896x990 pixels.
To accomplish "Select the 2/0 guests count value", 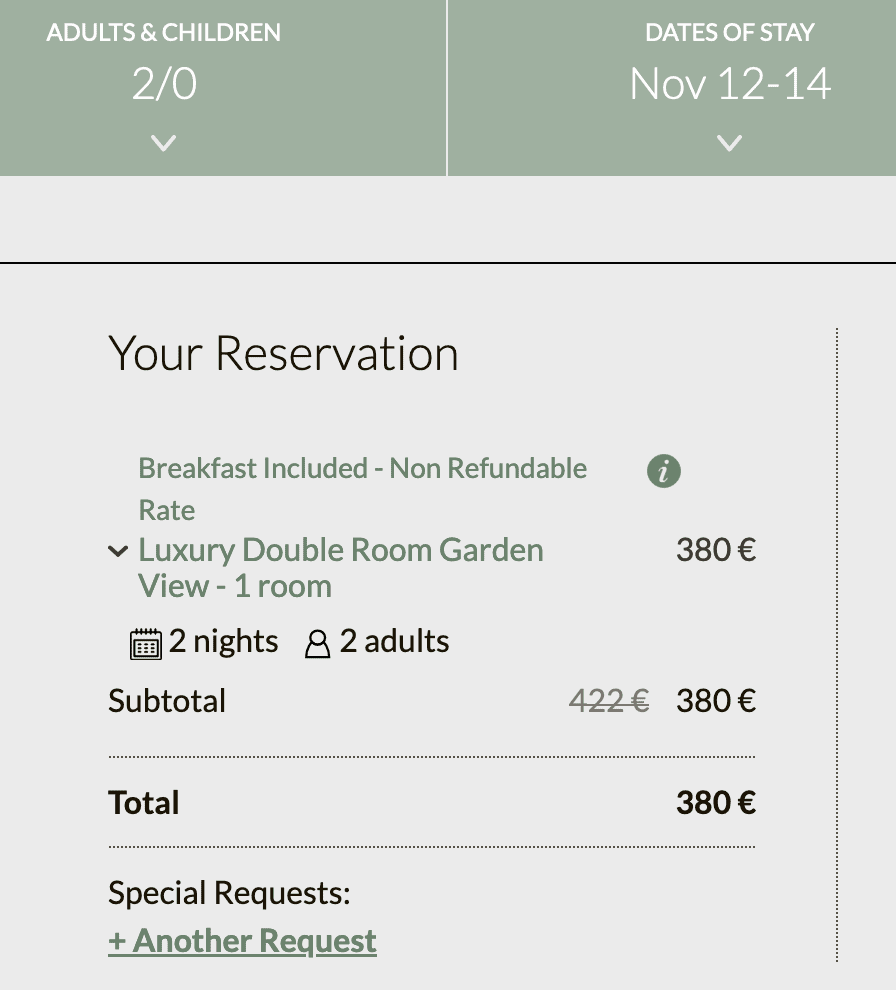I will click(164, 84).
